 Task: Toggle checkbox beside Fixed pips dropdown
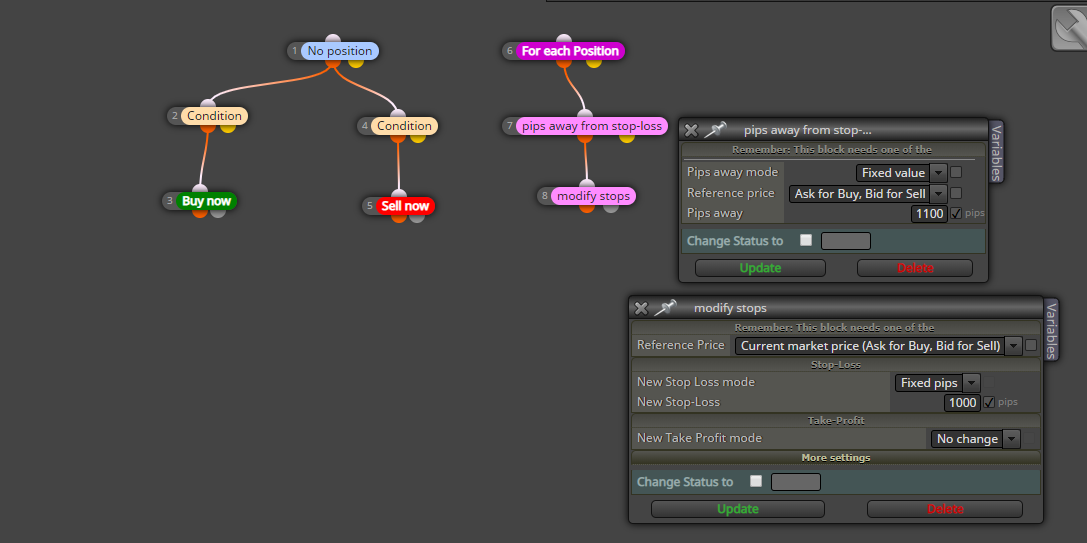point(989,382)
